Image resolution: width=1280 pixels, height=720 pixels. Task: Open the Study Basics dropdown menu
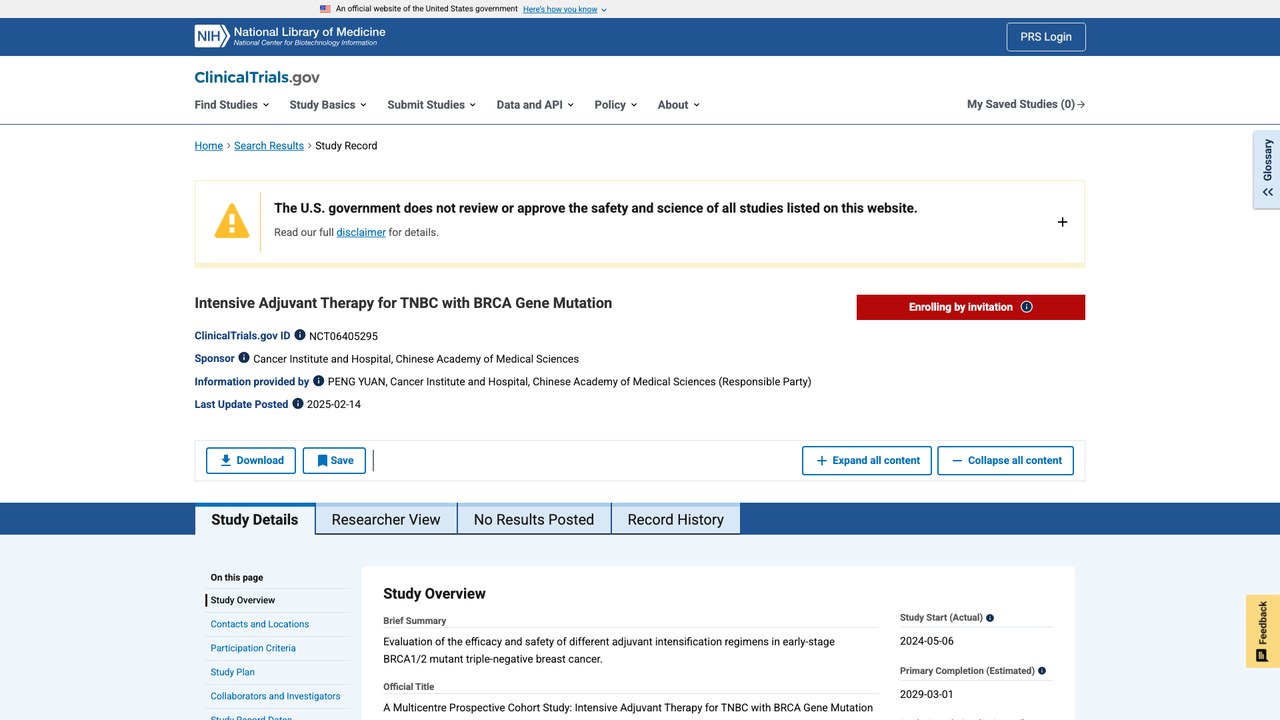coord(328,104)
